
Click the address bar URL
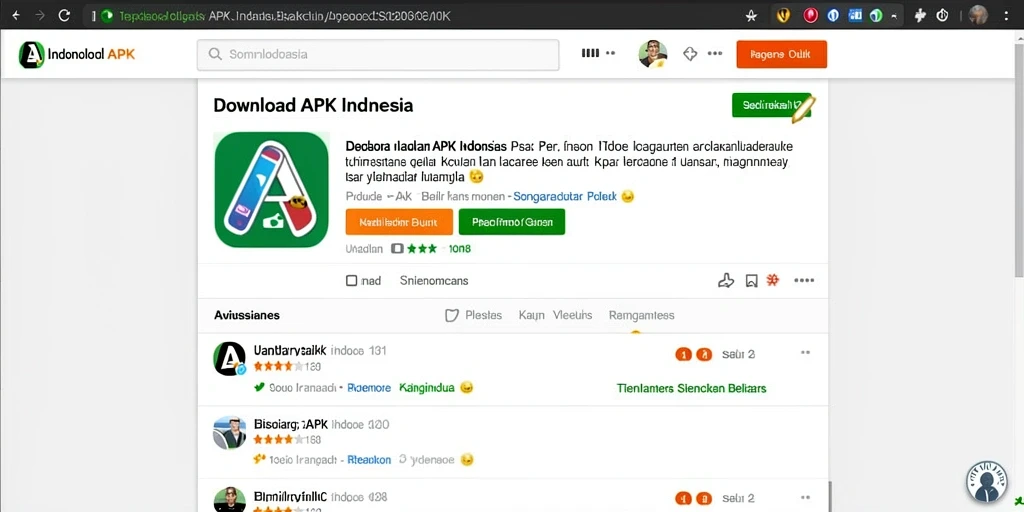[x=284, y=16]
